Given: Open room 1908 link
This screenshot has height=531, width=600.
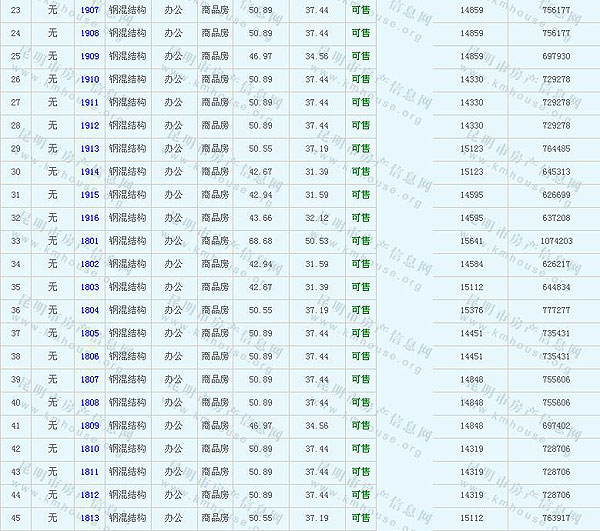Looking at the screenshot, I should pyautogui.click(x=89, y=33).
